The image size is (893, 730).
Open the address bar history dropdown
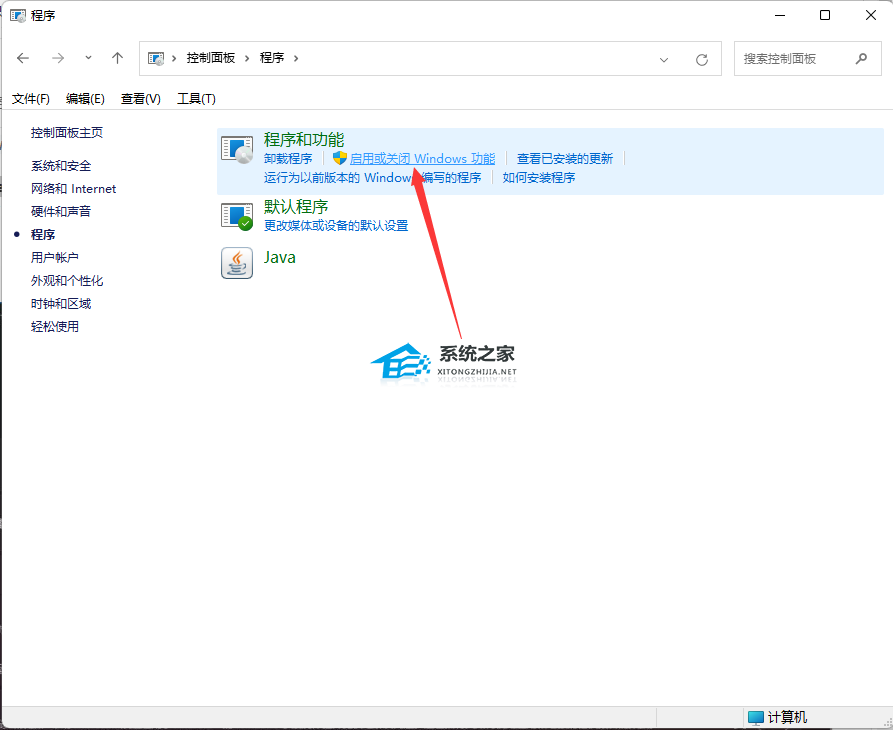coord(663,59)
